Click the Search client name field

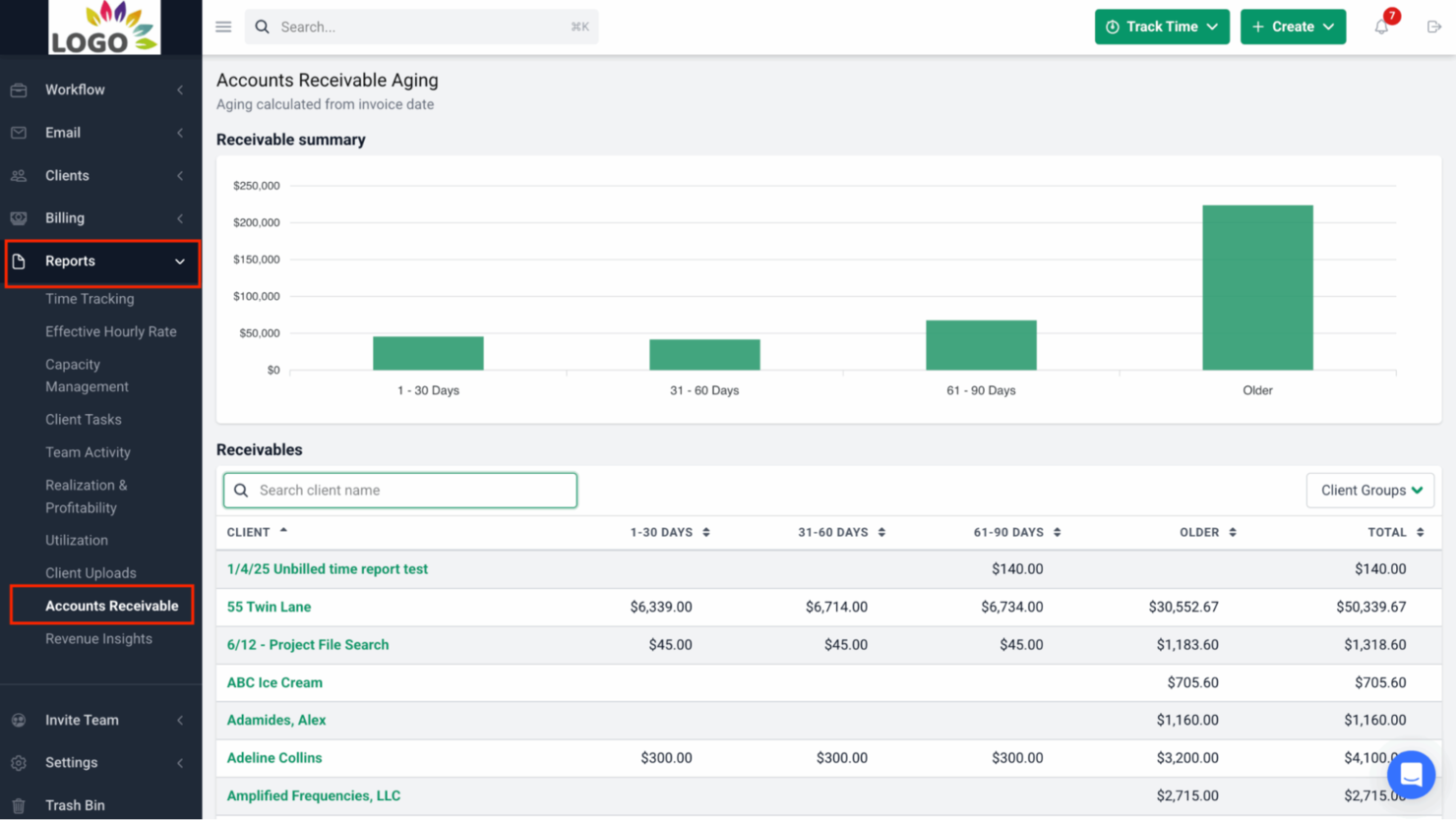click(399, 490)
